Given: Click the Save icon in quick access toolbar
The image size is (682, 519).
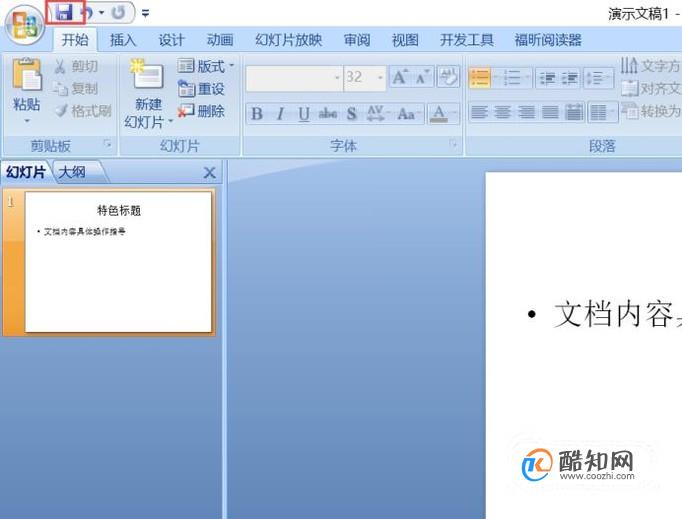Looking at the screenshot, I should pyautogui.click(x=64, y=12).
